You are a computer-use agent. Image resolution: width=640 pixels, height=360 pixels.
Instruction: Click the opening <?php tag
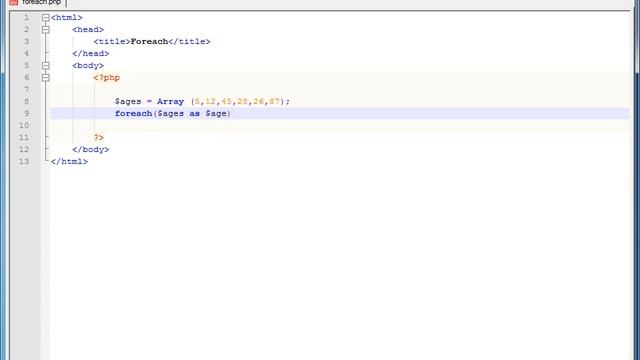[107, 78]
